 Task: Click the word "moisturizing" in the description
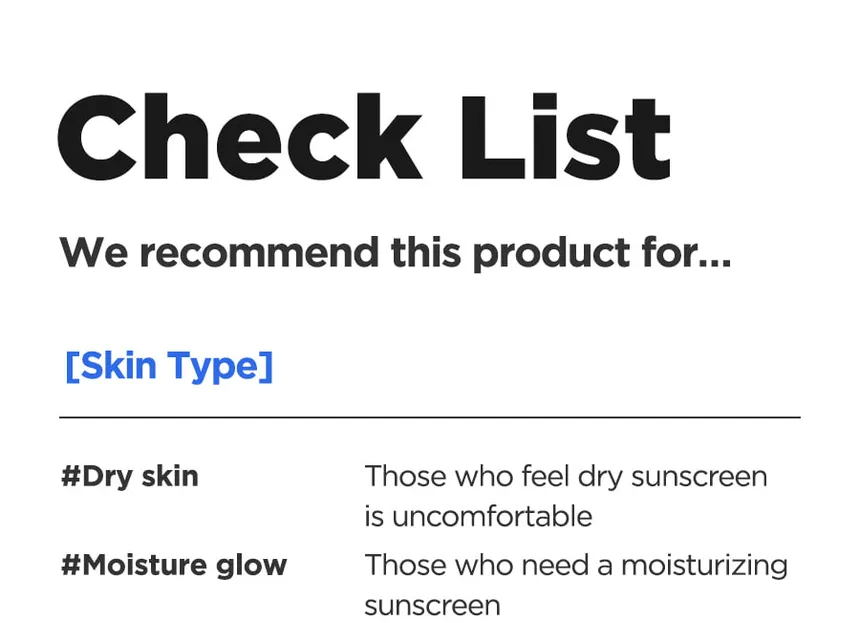click(x=704, y=565)
